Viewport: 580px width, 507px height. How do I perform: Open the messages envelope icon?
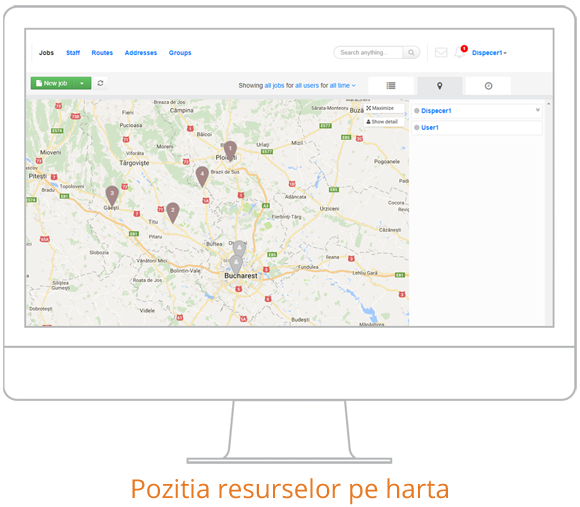pos(441,52)
